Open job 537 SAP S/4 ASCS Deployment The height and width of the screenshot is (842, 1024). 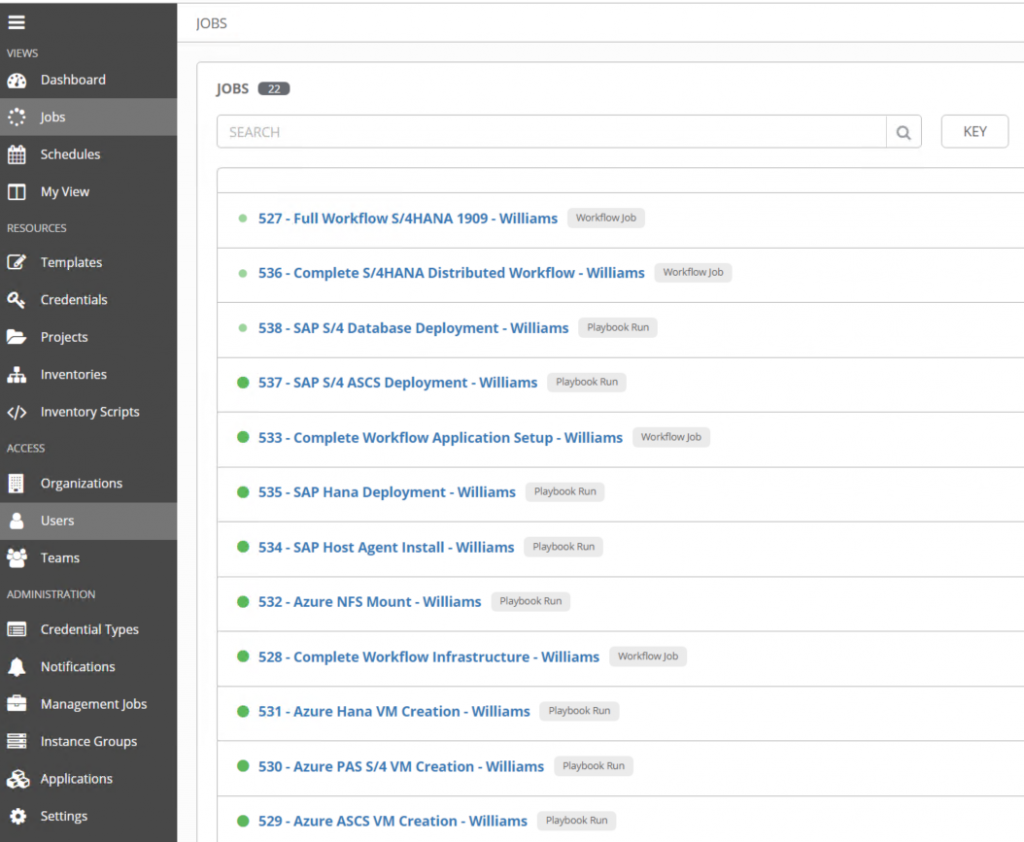398,383
